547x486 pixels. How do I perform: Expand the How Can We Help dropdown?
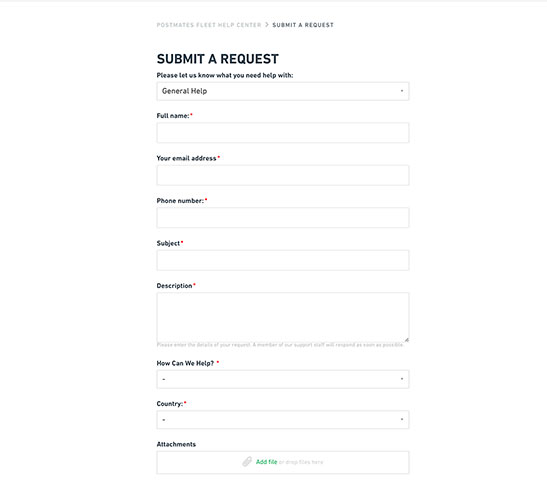tap(283, 379)
